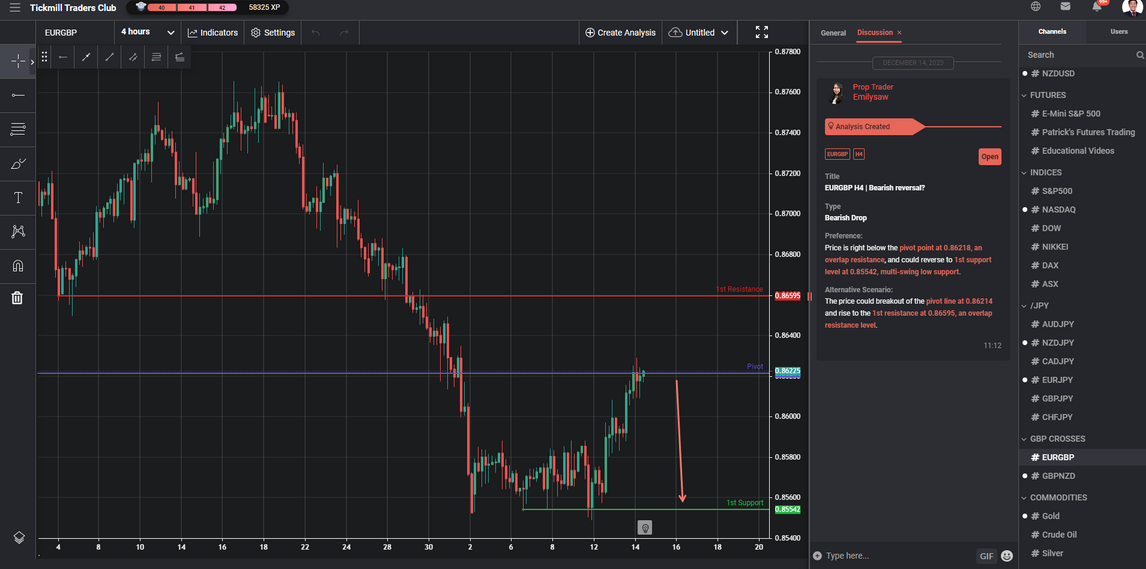Click the undo arrow
Viewport: 1146px width, 569px height.
point(316,32)
